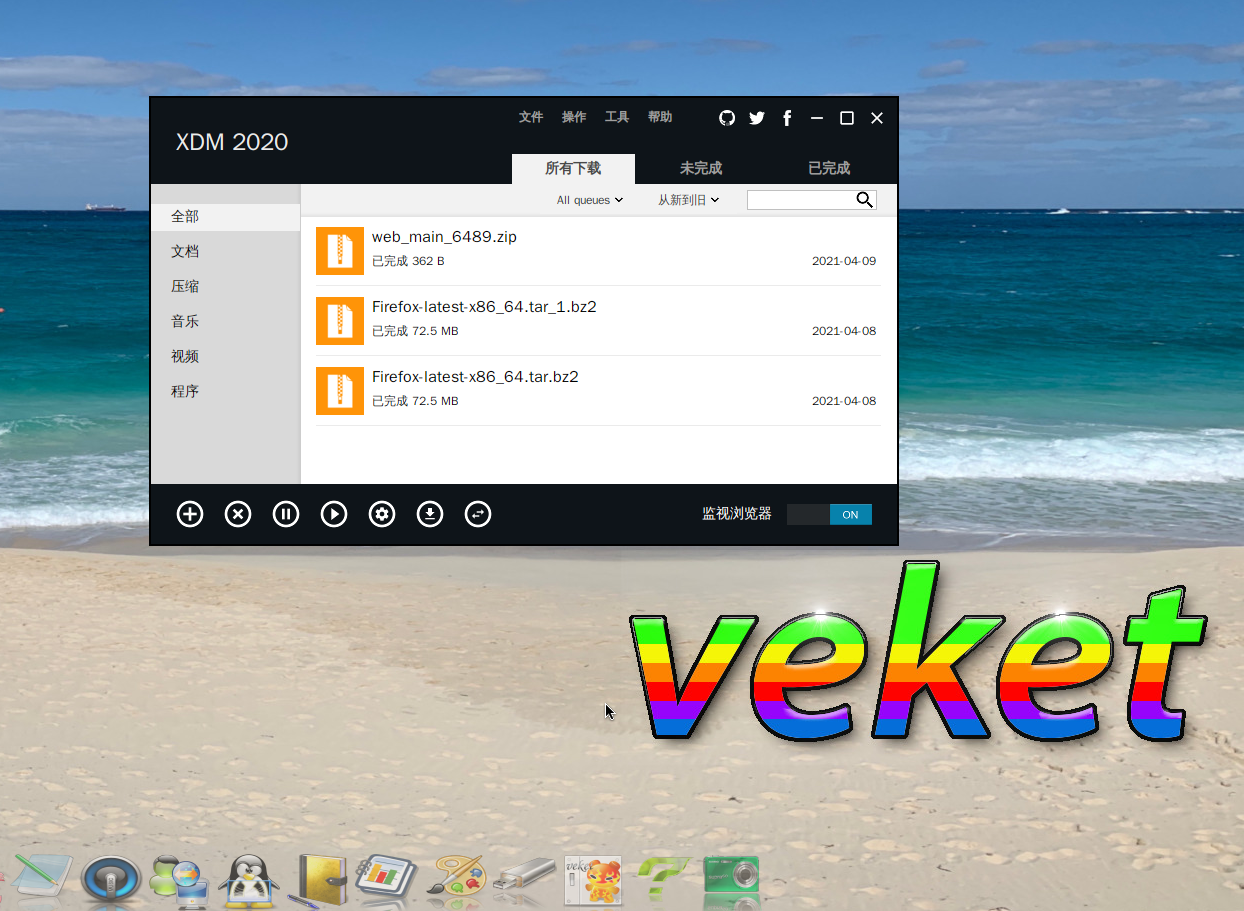Select file Firefox-latest-x86_64.tar_1.bz2

pos(598,321)
